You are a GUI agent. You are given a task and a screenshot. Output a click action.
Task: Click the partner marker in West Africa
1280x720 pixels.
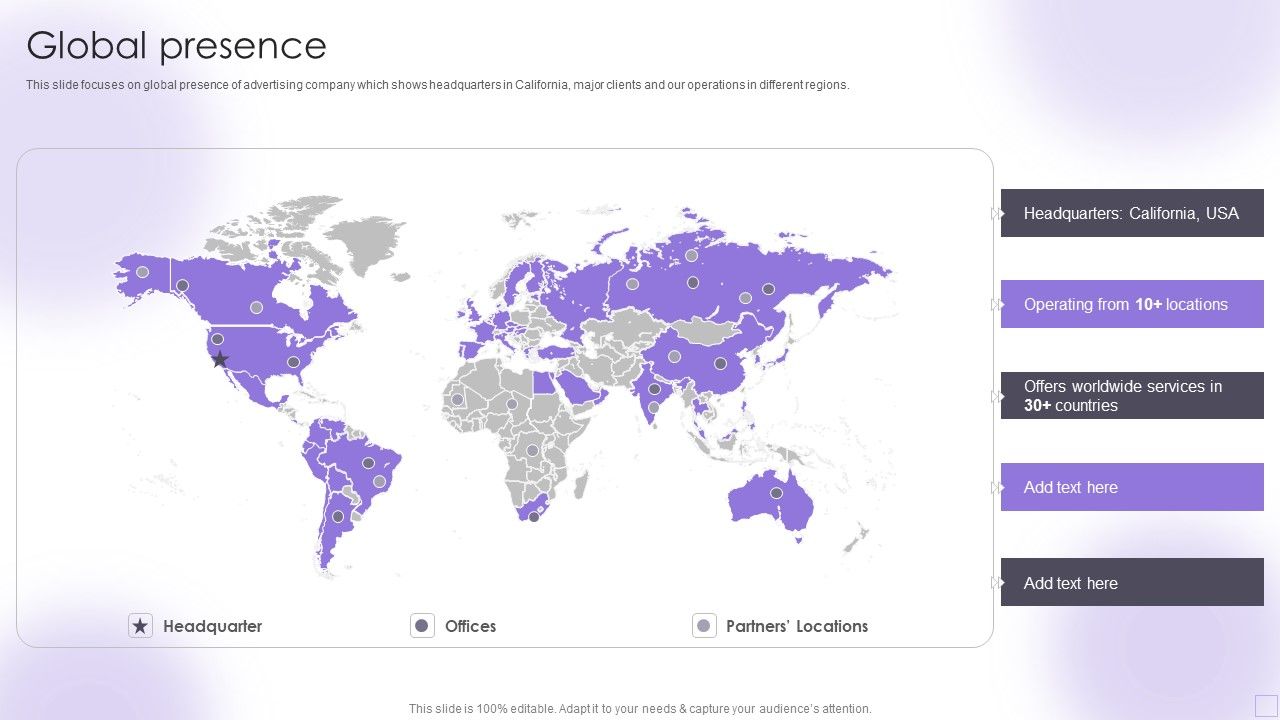click(x=457, y=399)
